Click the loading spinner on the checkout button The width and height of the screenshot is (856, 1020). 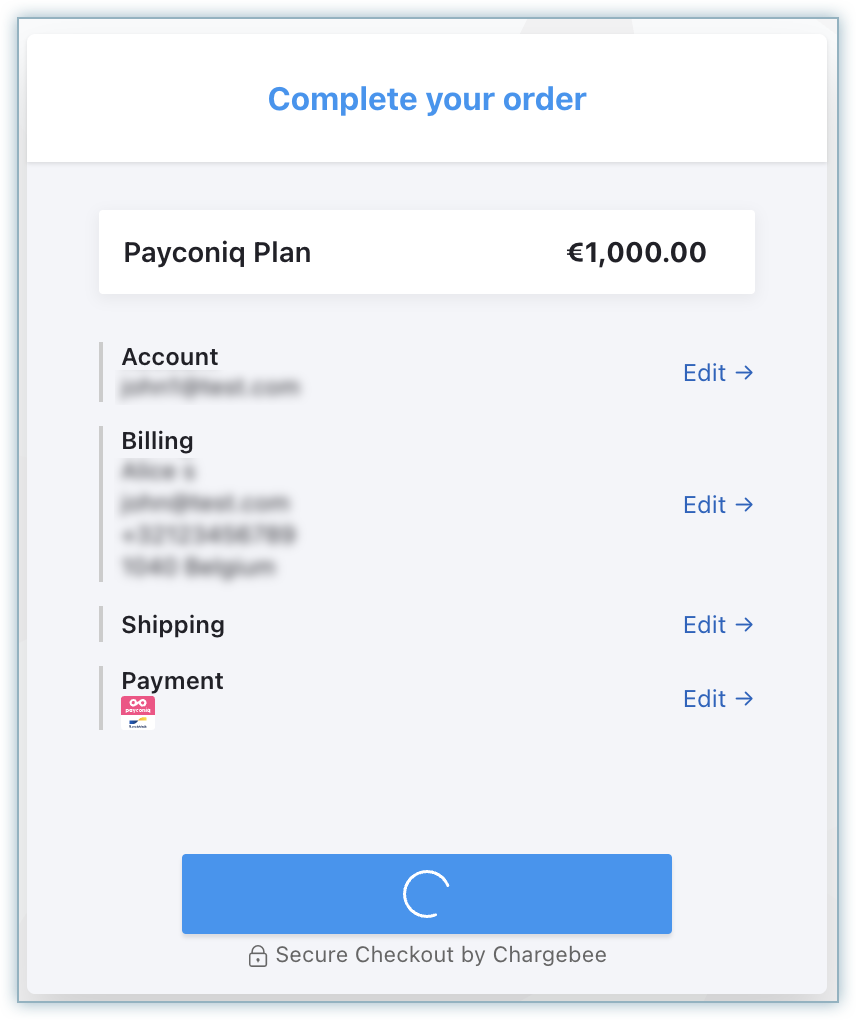(x=426, y=894)
